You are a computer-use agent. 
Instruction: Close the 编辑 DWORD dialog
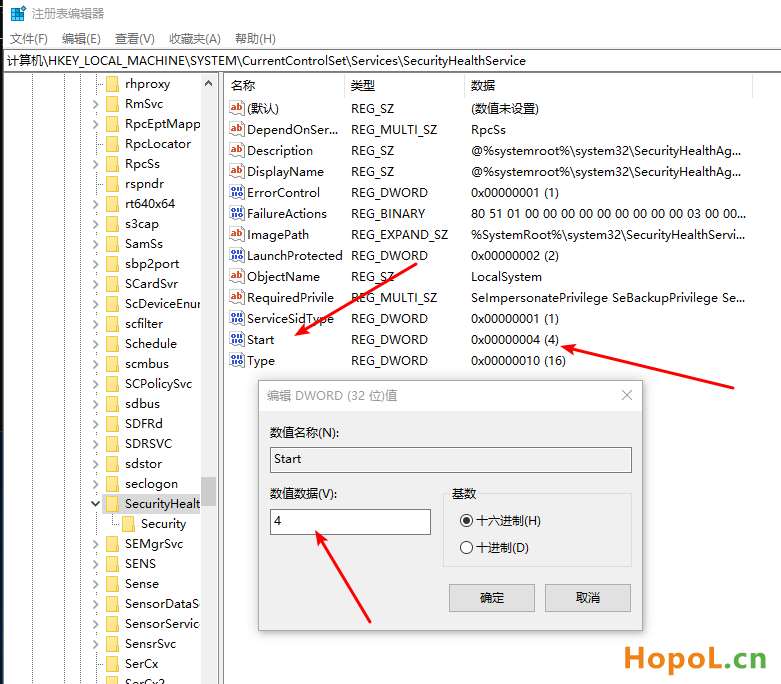pyautogui.click(x=627, y=396)
